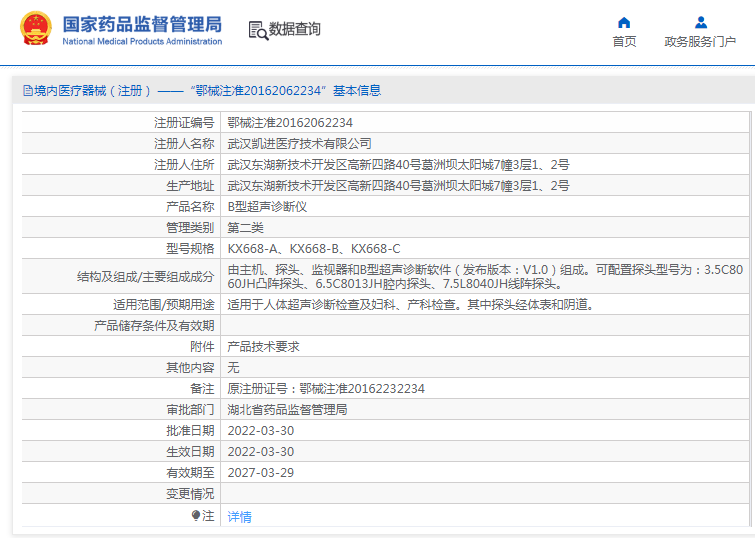
Task: Open the 详情 link in the notes row
Action: (x=239, y=517)
